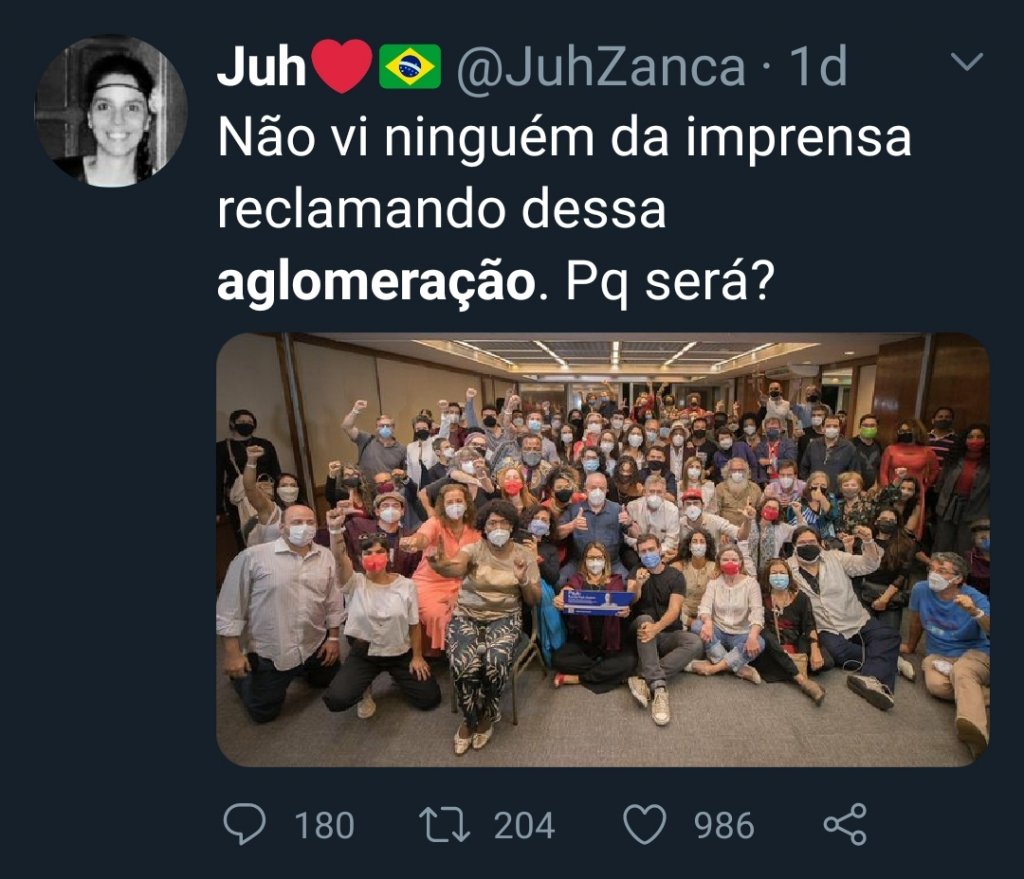Click the red heart emoji beside Juh
The height and width of the screenshot is (879, 1024).
point(342,66)
